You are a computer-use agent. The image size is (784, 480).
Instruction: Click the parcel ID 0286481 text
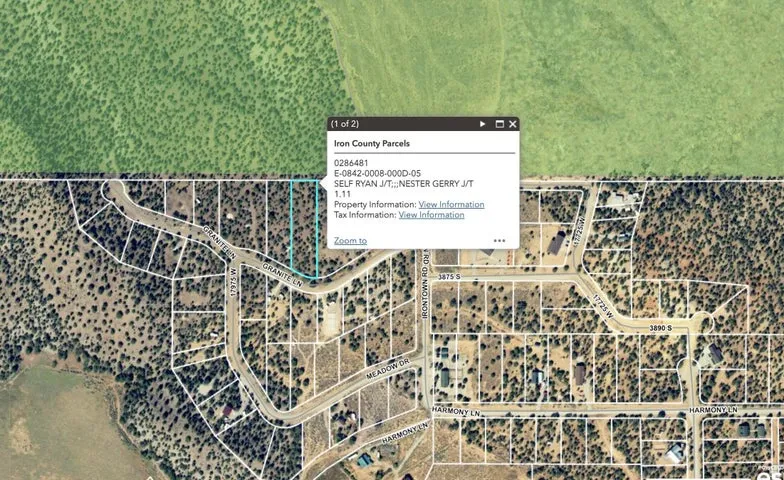[351, 163]
